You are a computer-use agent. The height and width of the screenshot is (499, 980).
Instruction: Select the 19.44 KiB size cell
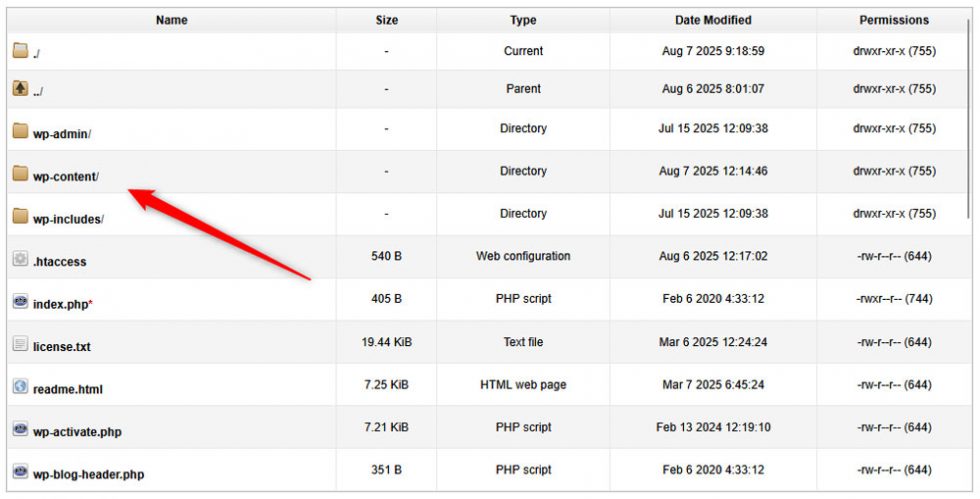pos(386,342)
